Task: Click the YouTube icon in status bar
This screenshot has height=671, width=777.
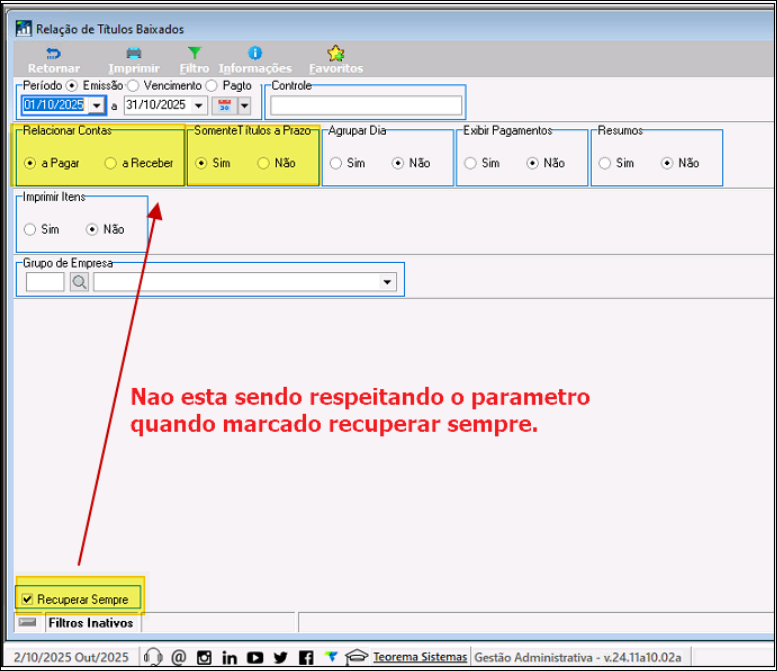Action: click(255, 657)
